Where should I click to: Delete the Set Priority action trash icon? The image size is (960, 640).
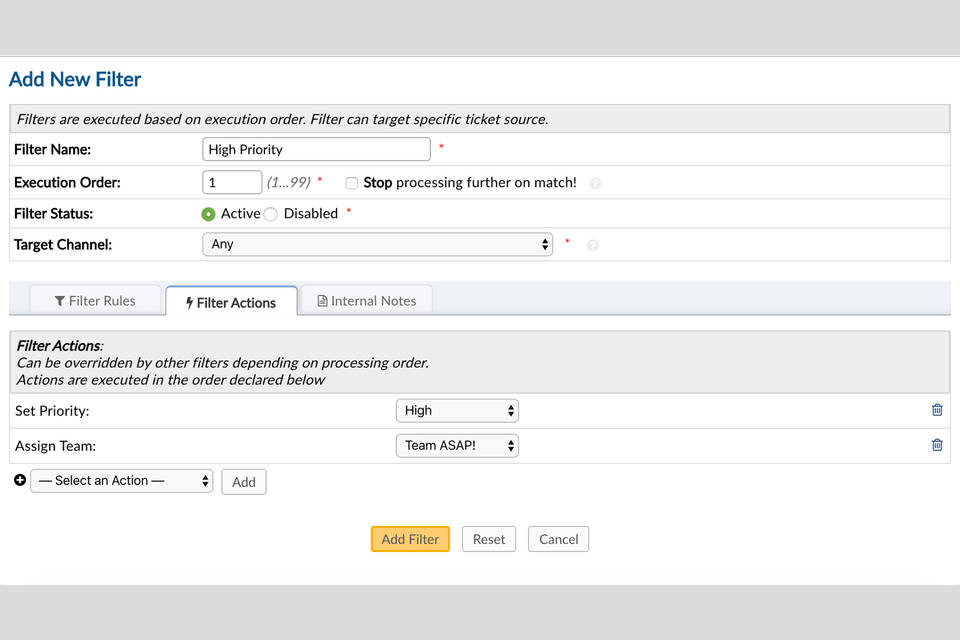pos(937,410)
